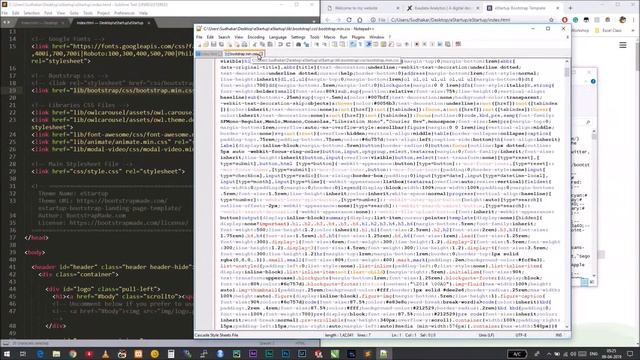Viewport: 640px width, 360px height.
Task: Open the Search menu in Notepad++
Action: [x=224, y=37]
